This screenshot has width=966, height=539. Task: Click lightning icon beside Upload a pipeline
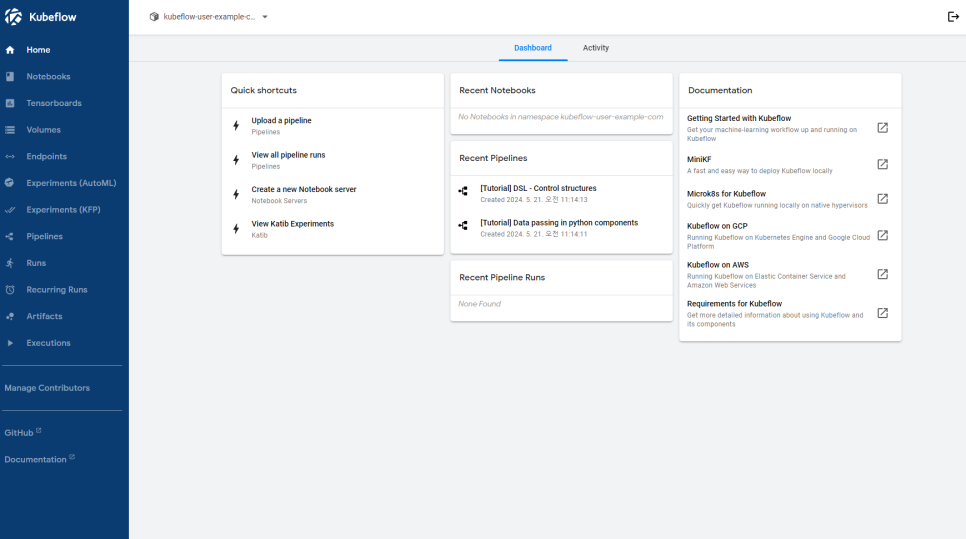tap(236, 126)
